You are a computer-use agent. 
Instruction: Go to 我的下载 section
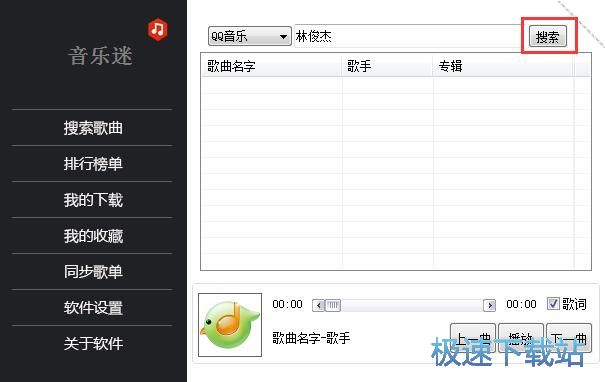tap(93, 200)
